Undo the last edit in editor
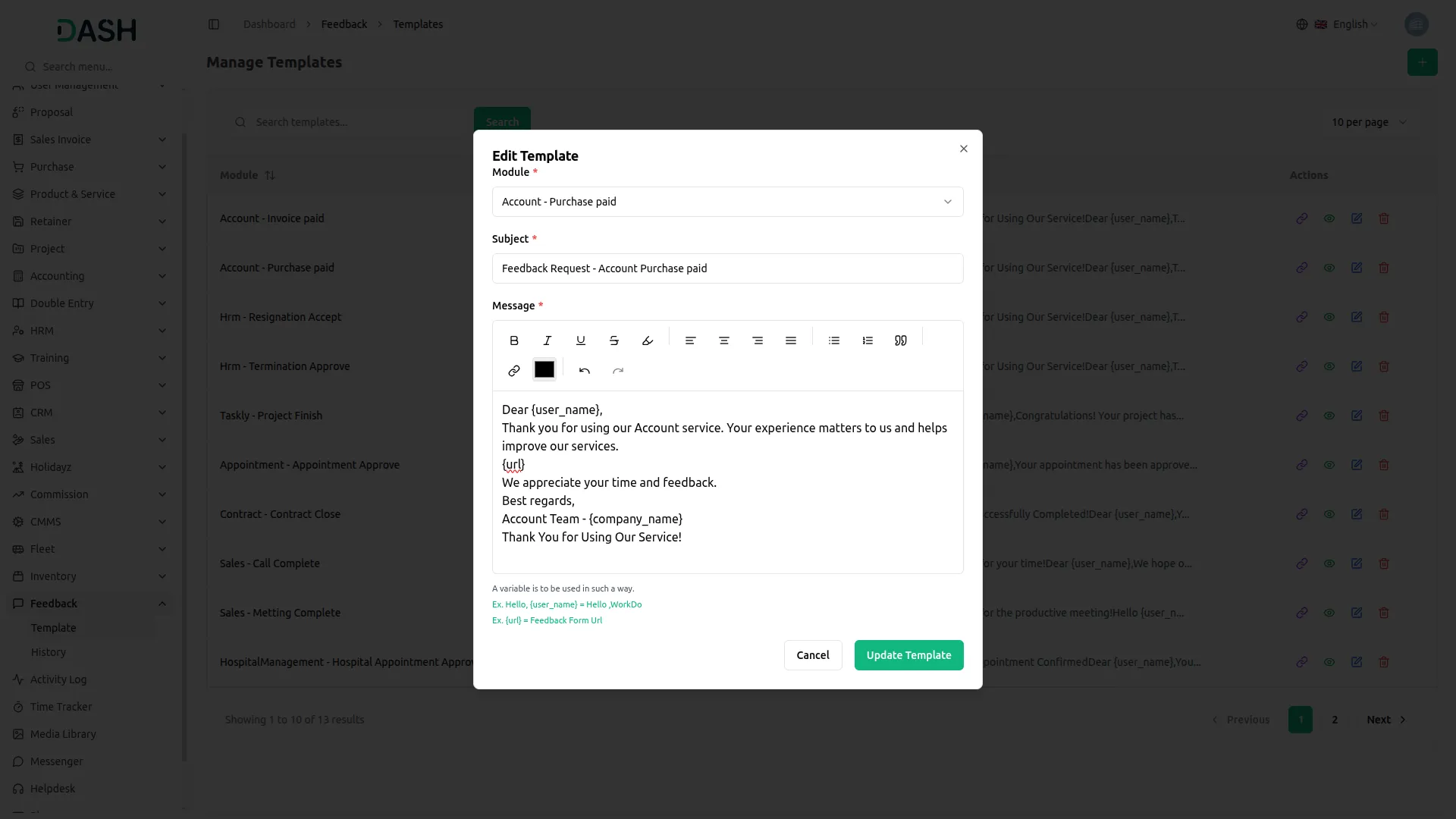This screenshot has height=819, width=1456. (x=585, y=371)
